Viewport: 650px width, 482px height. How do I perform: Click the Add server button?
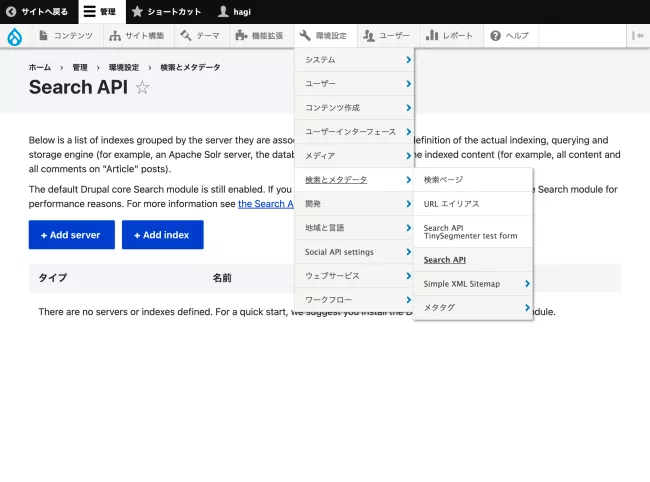[x=72, y=235]
